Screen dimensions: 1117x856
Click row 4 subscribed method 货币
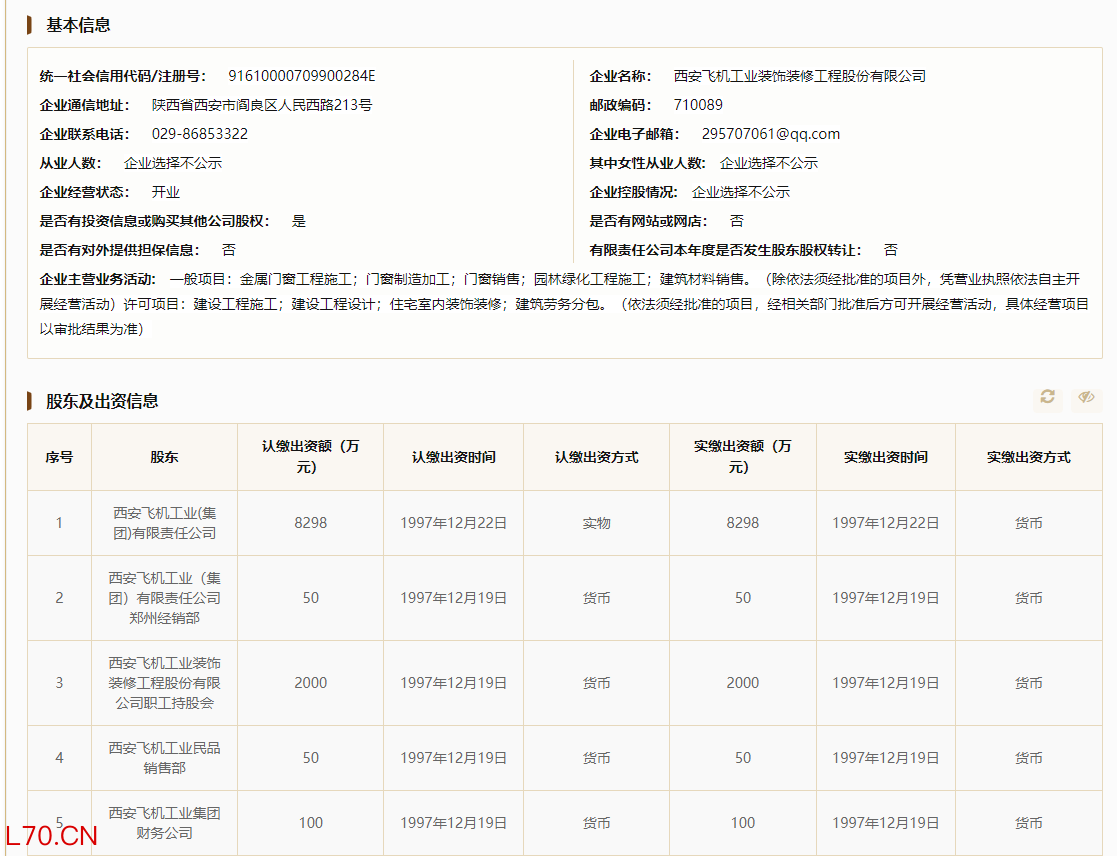[596, 758]
